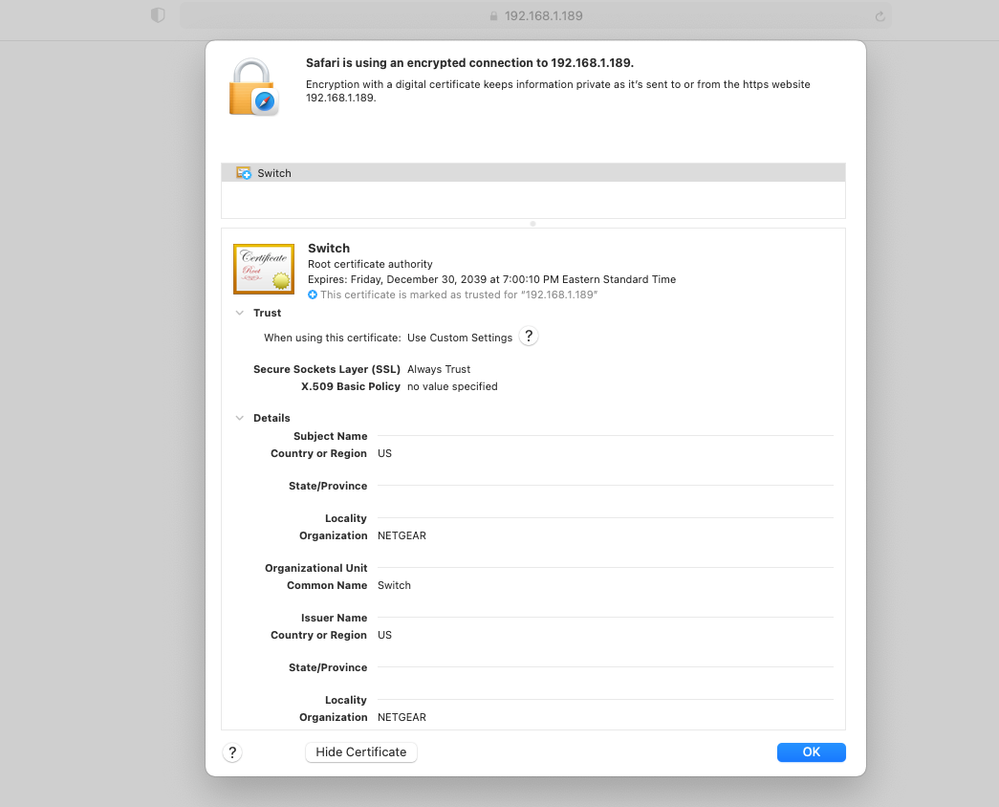
Task: Open the SSL Always Trust dropdown
Action: click(x=438, y=369)
